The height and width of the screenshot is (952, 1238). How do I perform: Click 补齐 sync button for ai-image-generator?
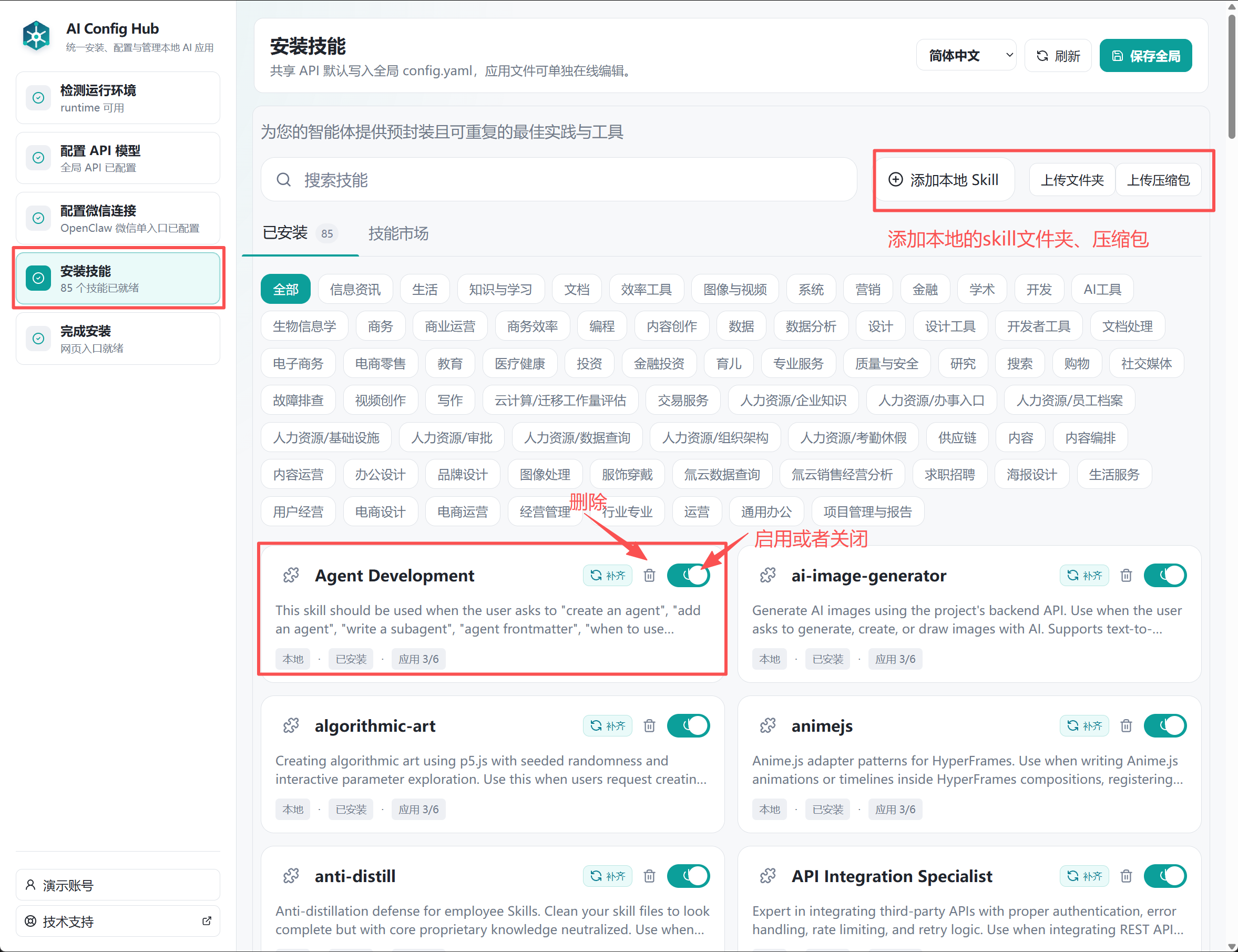pos(1084,576)
